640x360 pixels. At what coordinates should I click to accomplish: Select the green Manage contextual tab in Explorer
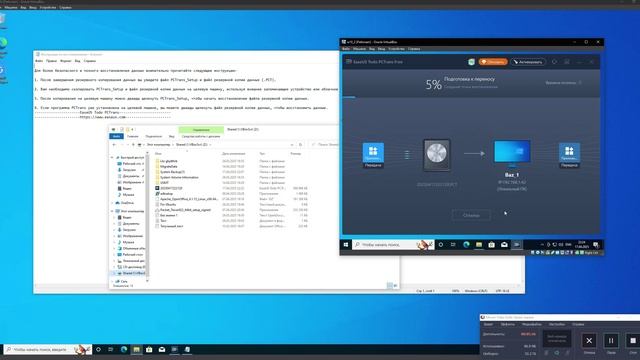(x=201, y=130)
